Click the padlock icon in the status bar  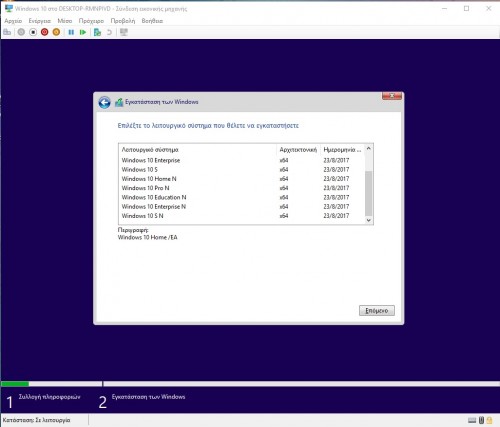(x=489, y=420)
